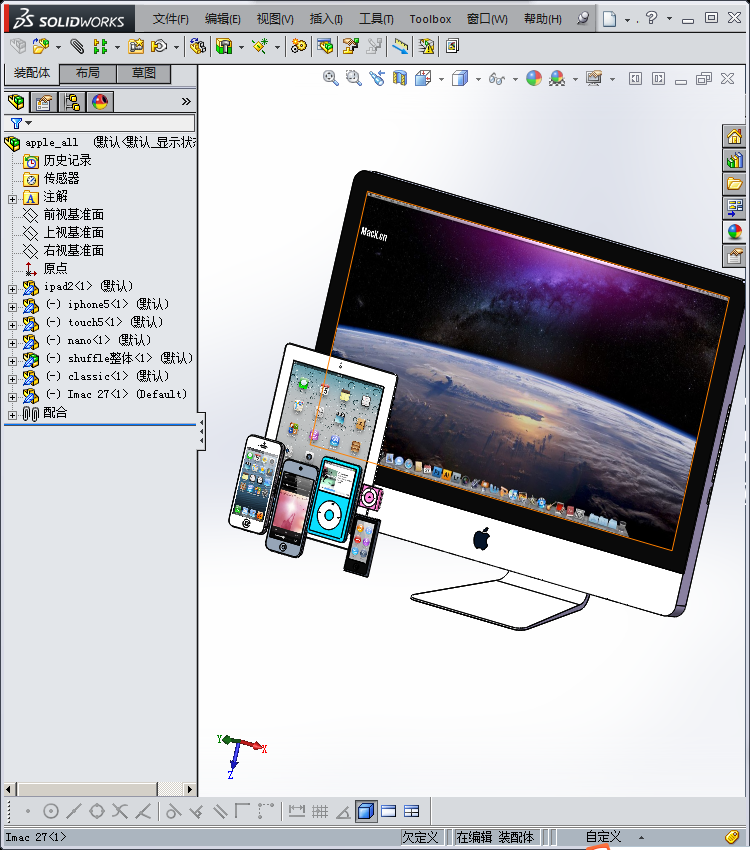Image resolution: width=750 pixels, height=850 pixels.
Task: Click the Appearances task pane color ball
Action: click(x=735, y=231)
